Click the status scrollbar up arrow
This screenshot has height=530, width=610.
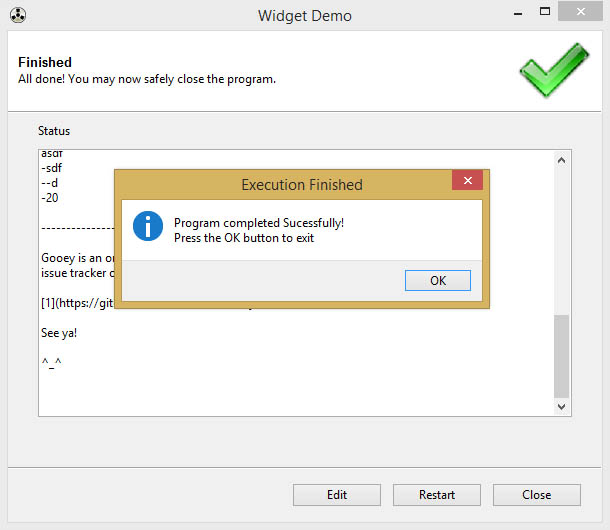point(562,160)
